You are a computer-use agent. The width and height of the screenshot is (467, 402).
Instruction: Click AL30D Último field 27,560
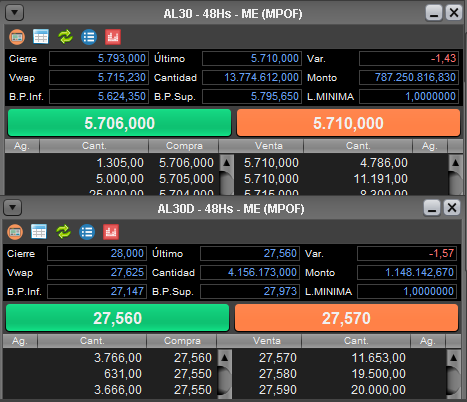click(x=250, y=254)
